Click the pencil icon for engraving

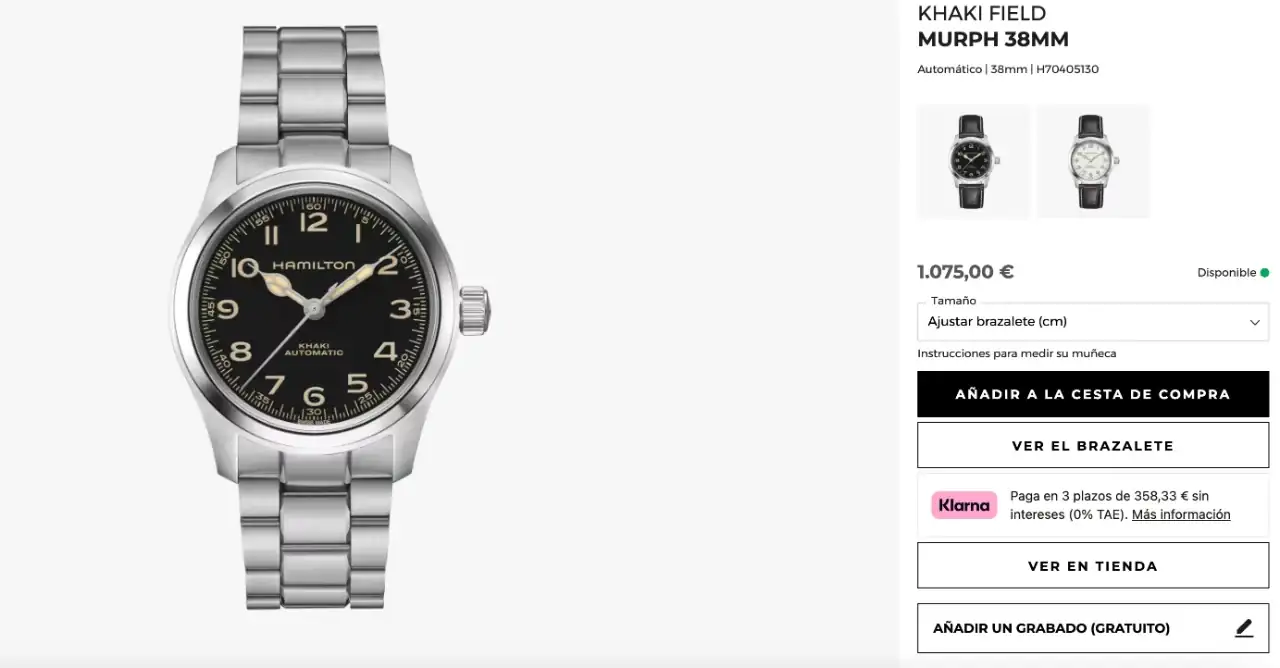pos(1244,628)
